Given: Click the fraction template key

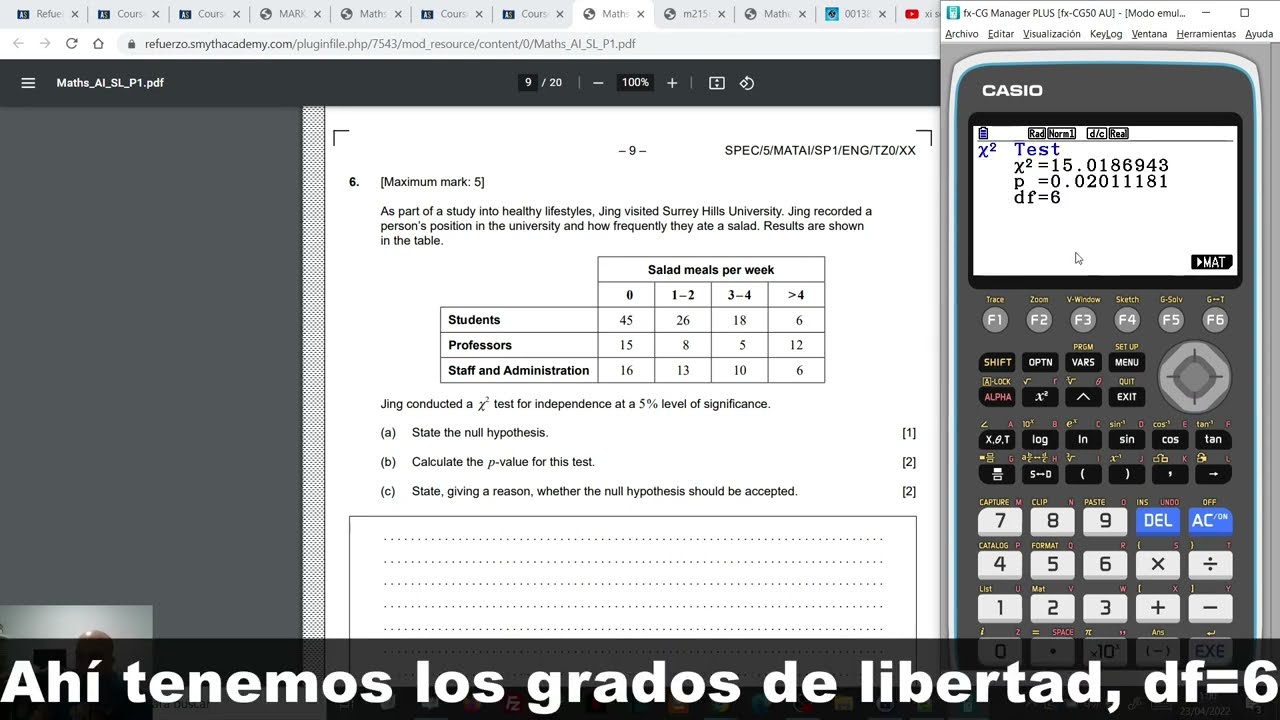Looking at the screenshot, I should point(997,474).
